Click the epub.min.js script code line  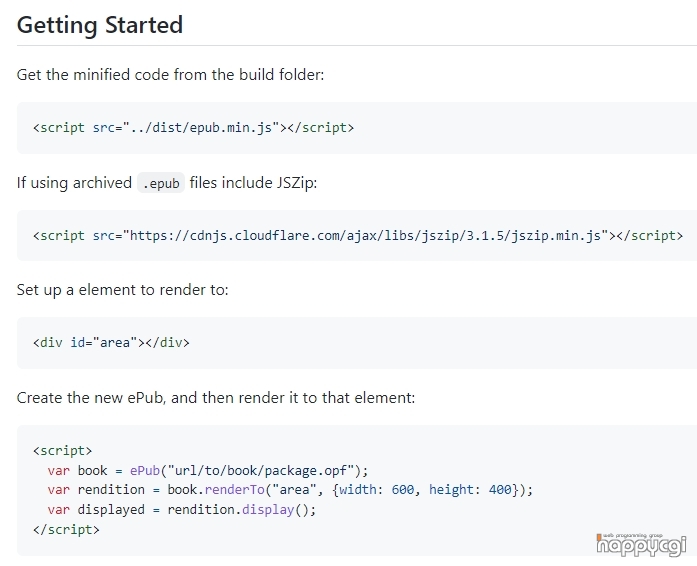pyautogui.click(x=193, y=128)
